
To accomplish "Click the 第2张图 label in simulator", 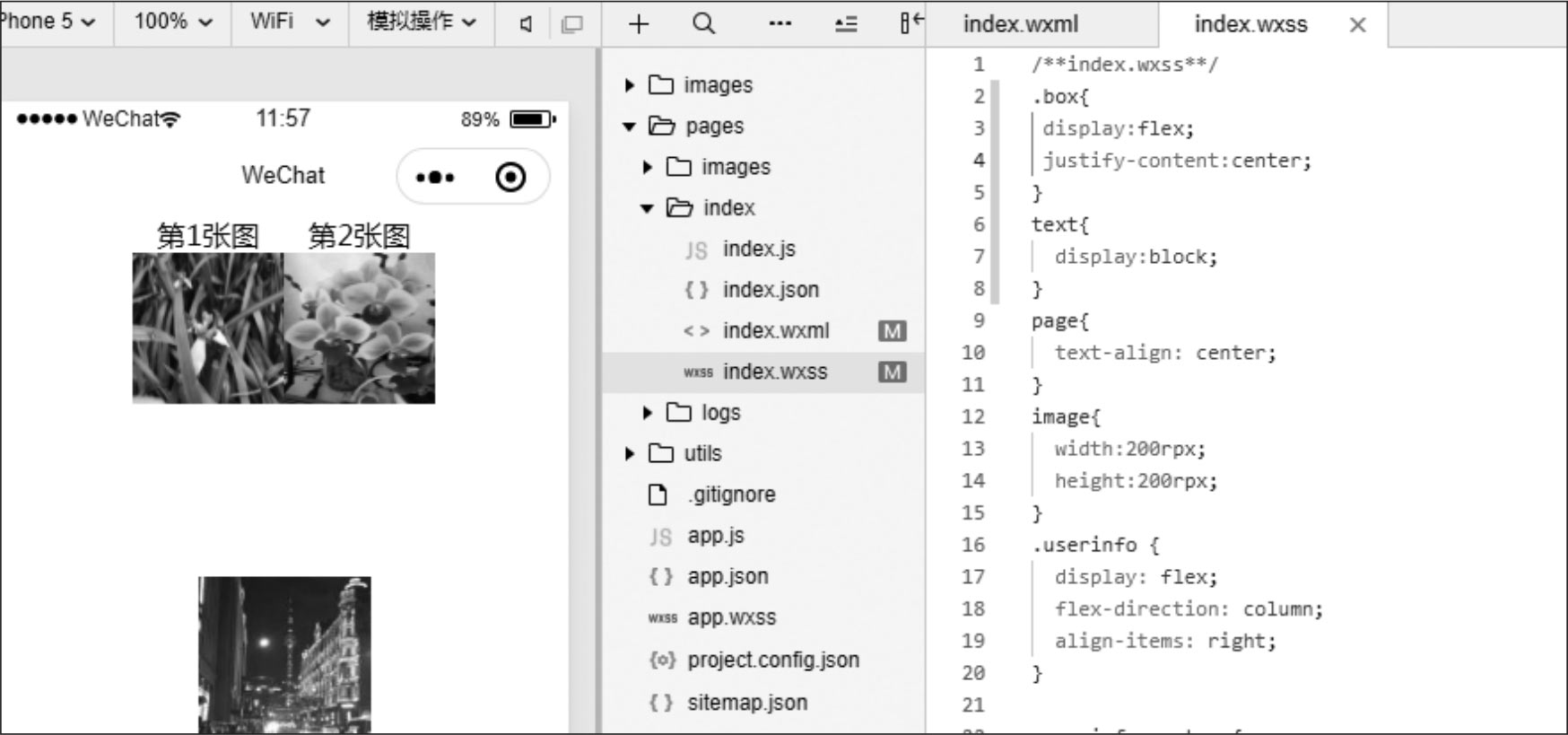I will (360, 236).
